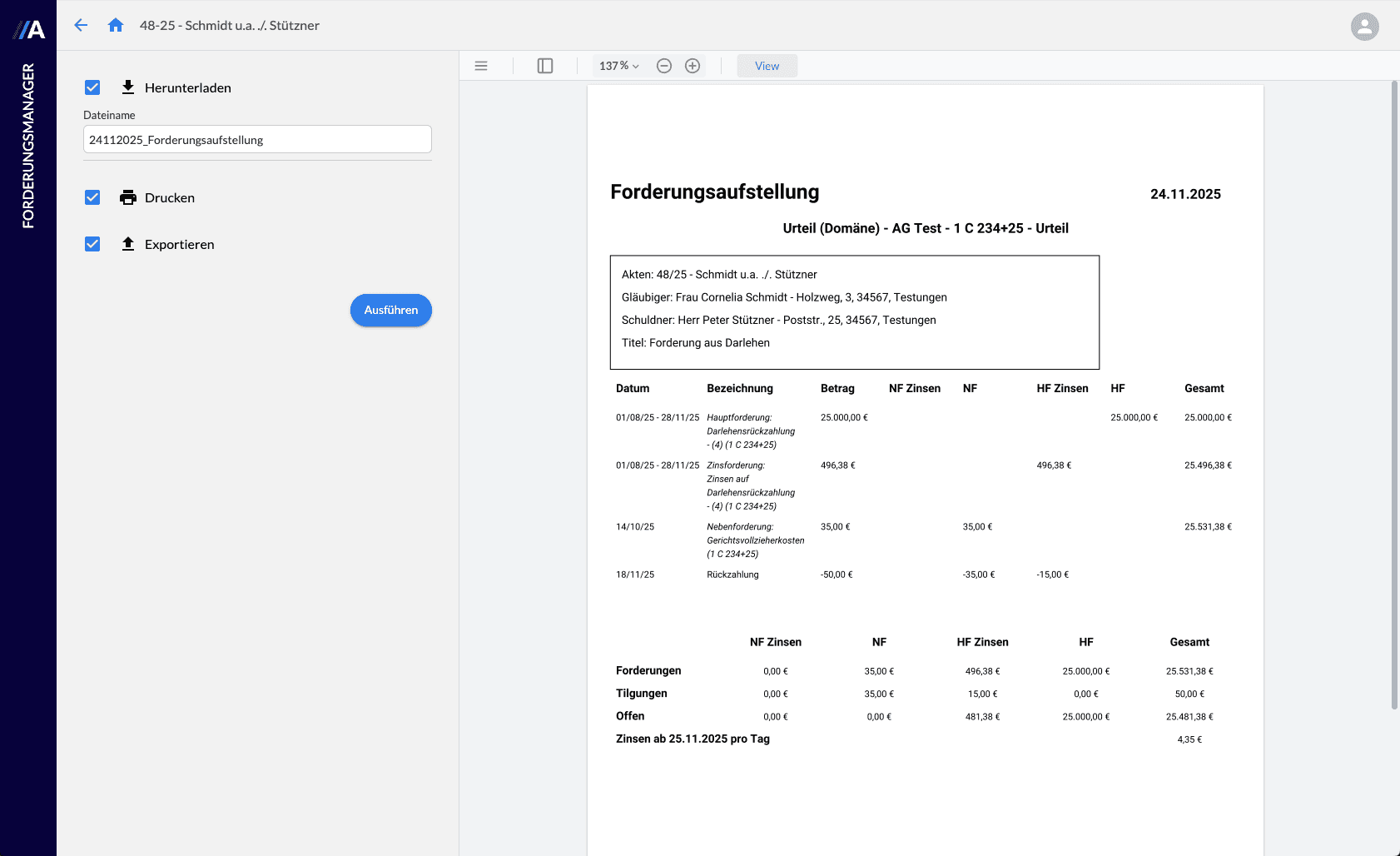Click the 'Tilgungen' summary row label

point(642,693)
